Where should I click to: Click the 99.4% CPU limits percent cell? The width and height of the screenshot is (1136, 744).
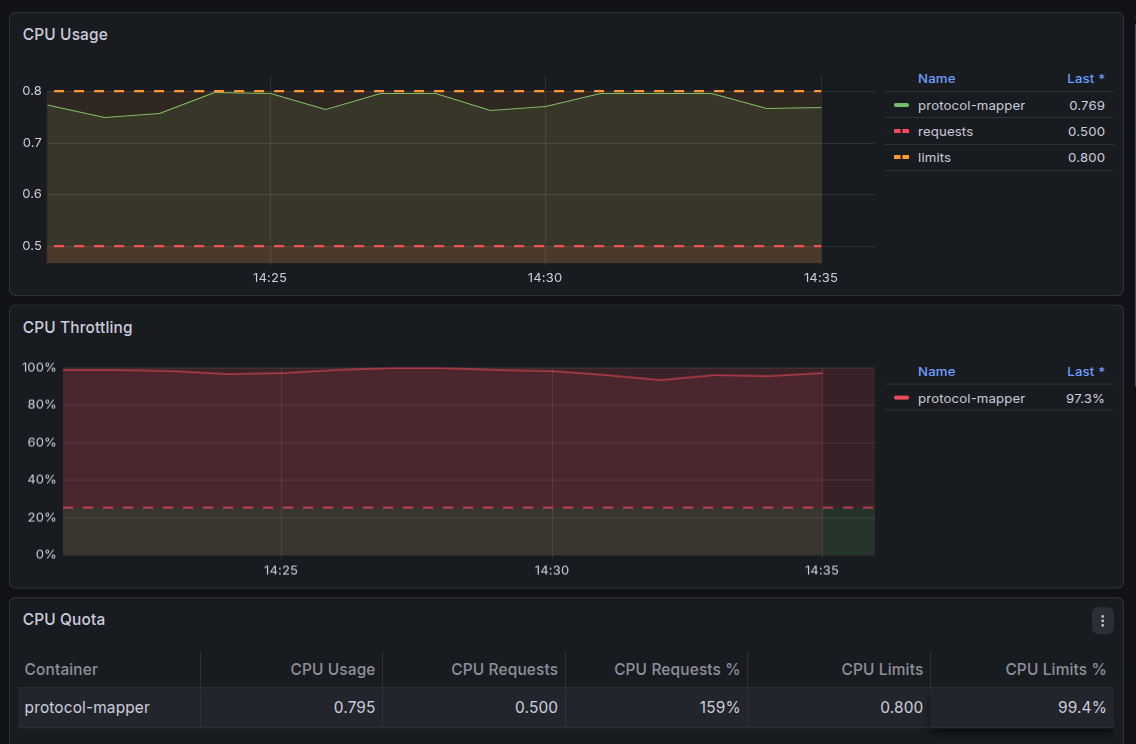coord(1022,708)
